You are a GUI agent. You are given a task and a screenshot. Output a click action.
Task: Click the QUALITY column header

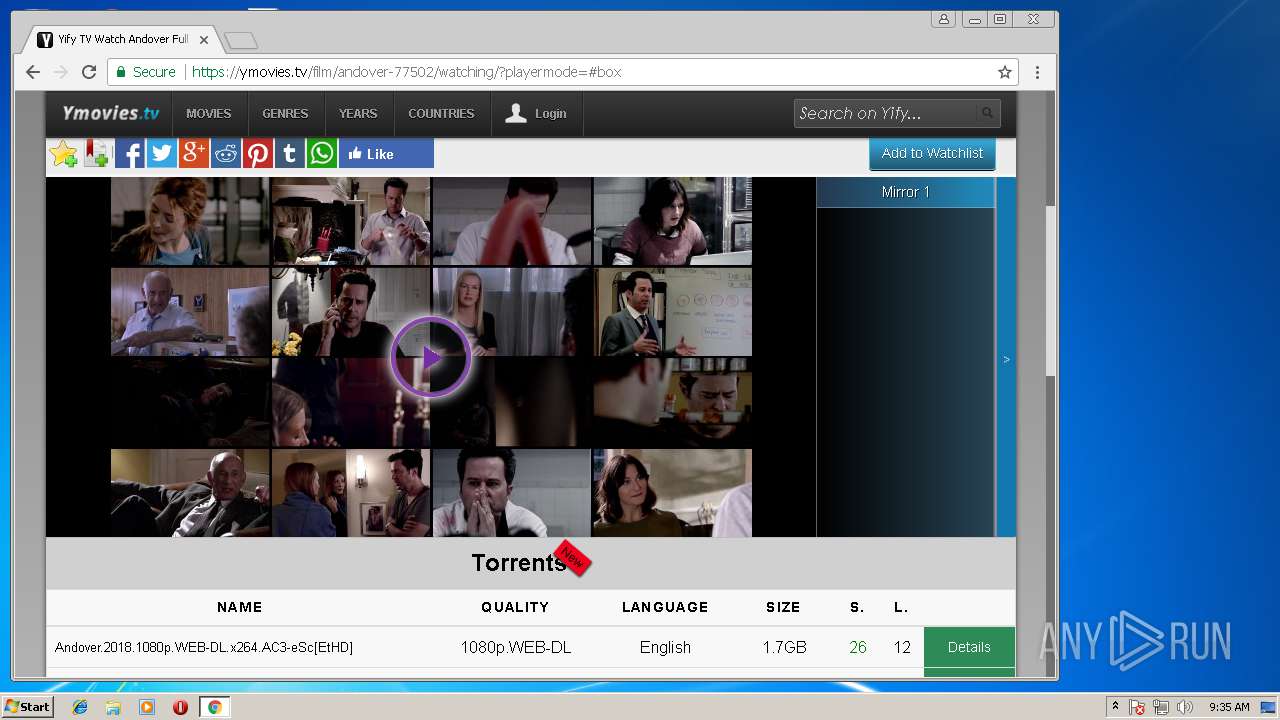pos(515,607)
